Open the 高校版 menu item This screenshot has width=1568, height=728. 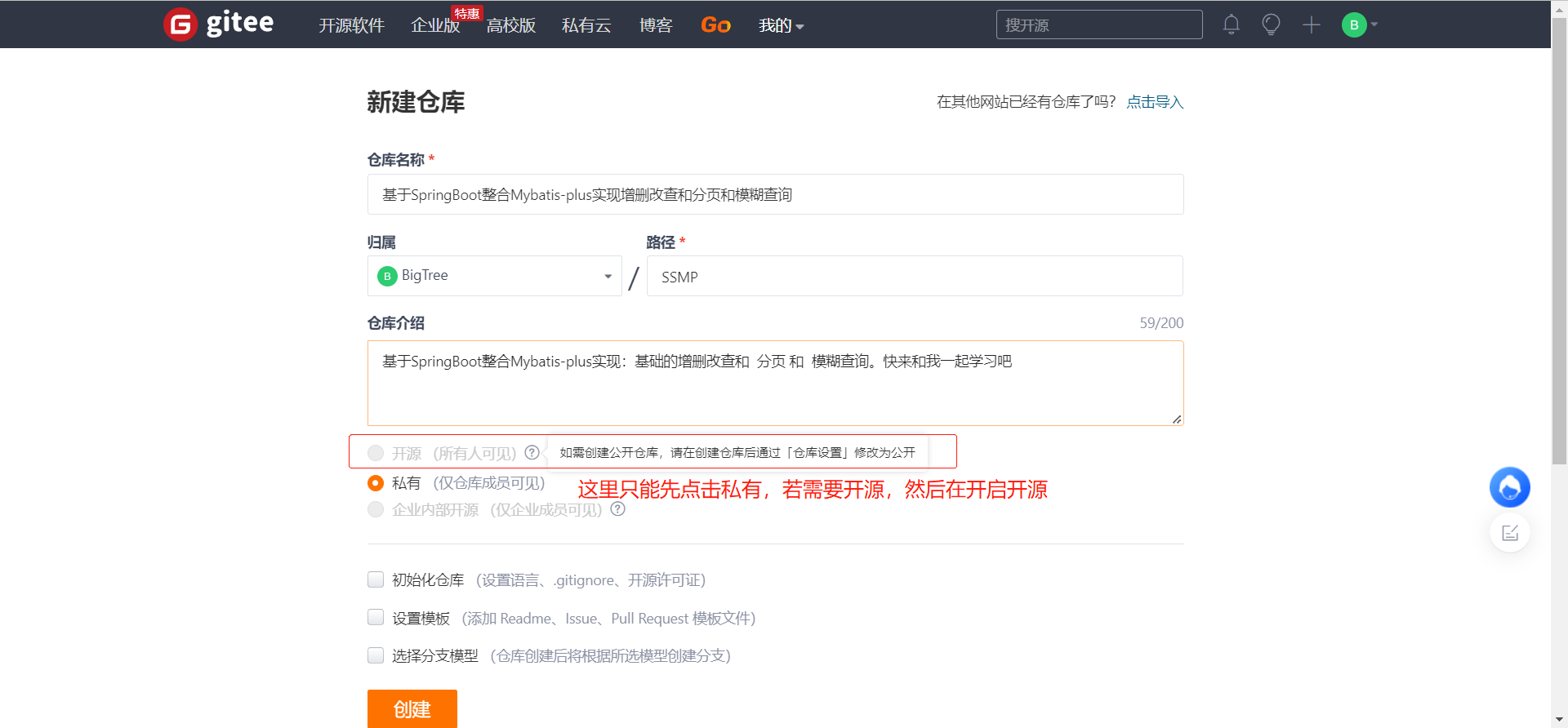511,25
